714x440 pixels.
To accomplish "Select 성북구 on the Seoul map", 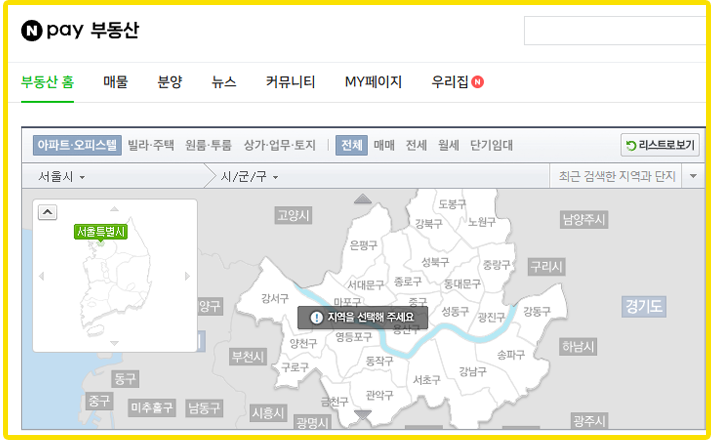I will click(x=435, y=262).
